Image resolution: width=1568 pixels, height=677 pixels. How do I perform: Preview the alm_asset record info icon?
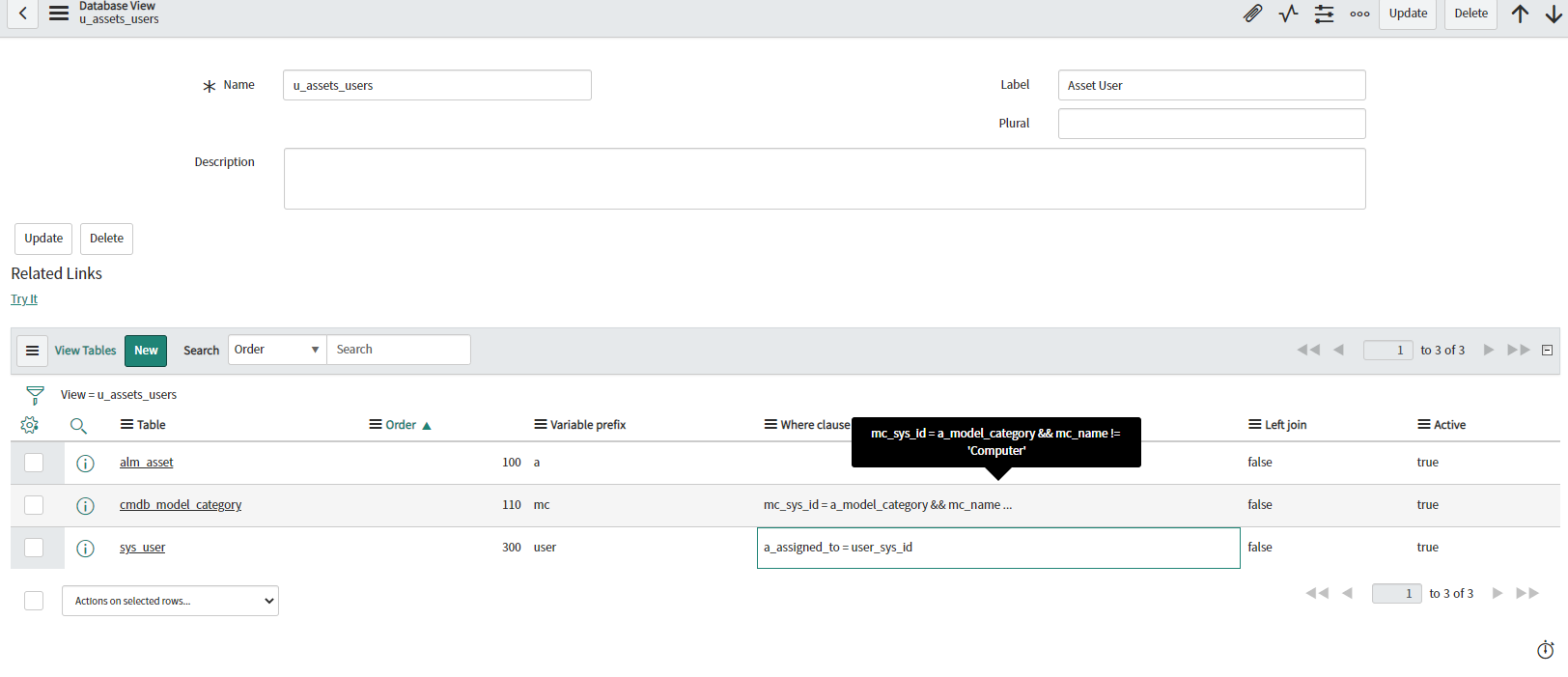[85, 464]
